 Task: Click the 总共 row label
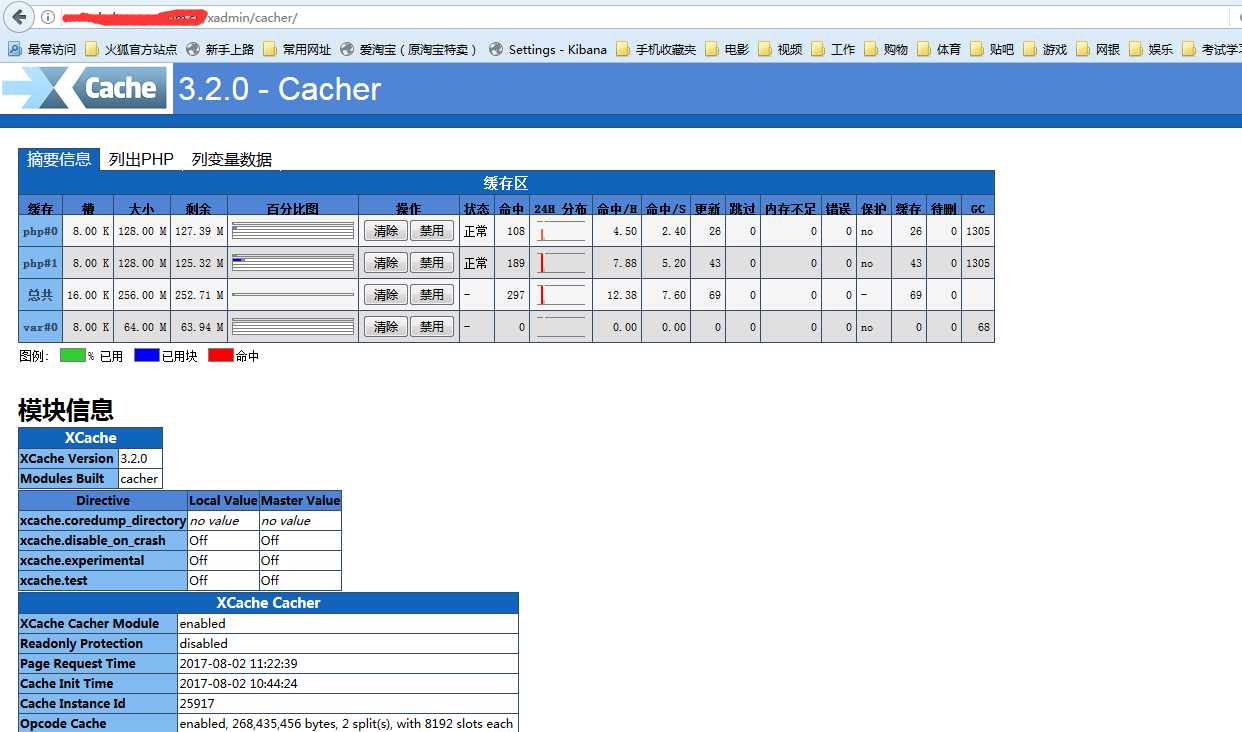tap(41, 295)
